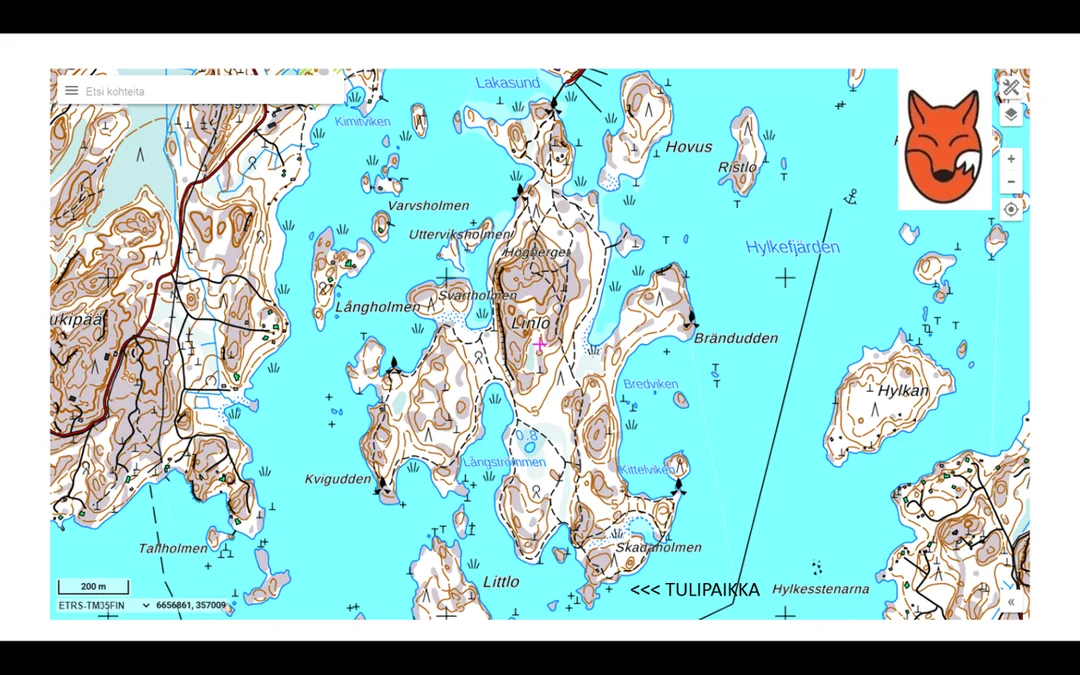The width and height of the screenshot is (1080, 675).
Task: Click the Hylkefjärden water label
Action: coord(792,247)
